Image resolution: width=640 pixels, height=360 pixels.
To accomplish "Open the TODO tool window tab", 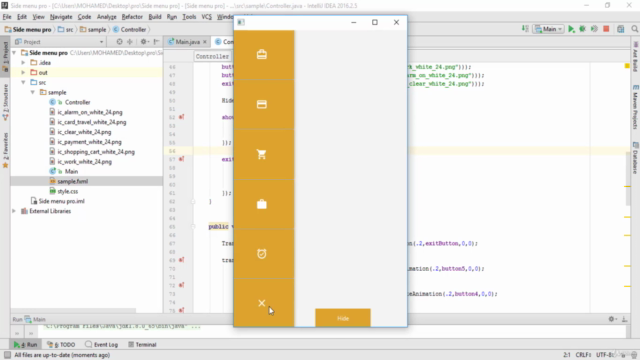I will click(x=61, y=344).
